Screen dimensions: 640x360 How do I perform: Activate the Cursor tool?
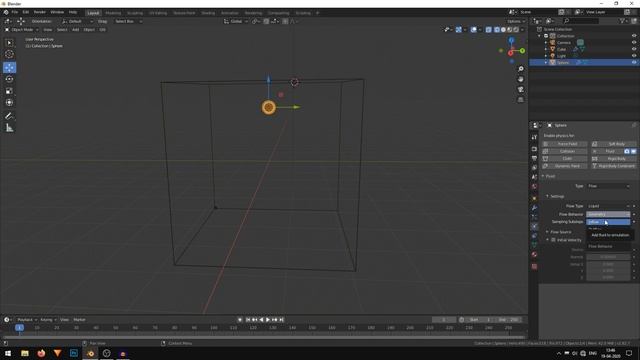[9, 54]
